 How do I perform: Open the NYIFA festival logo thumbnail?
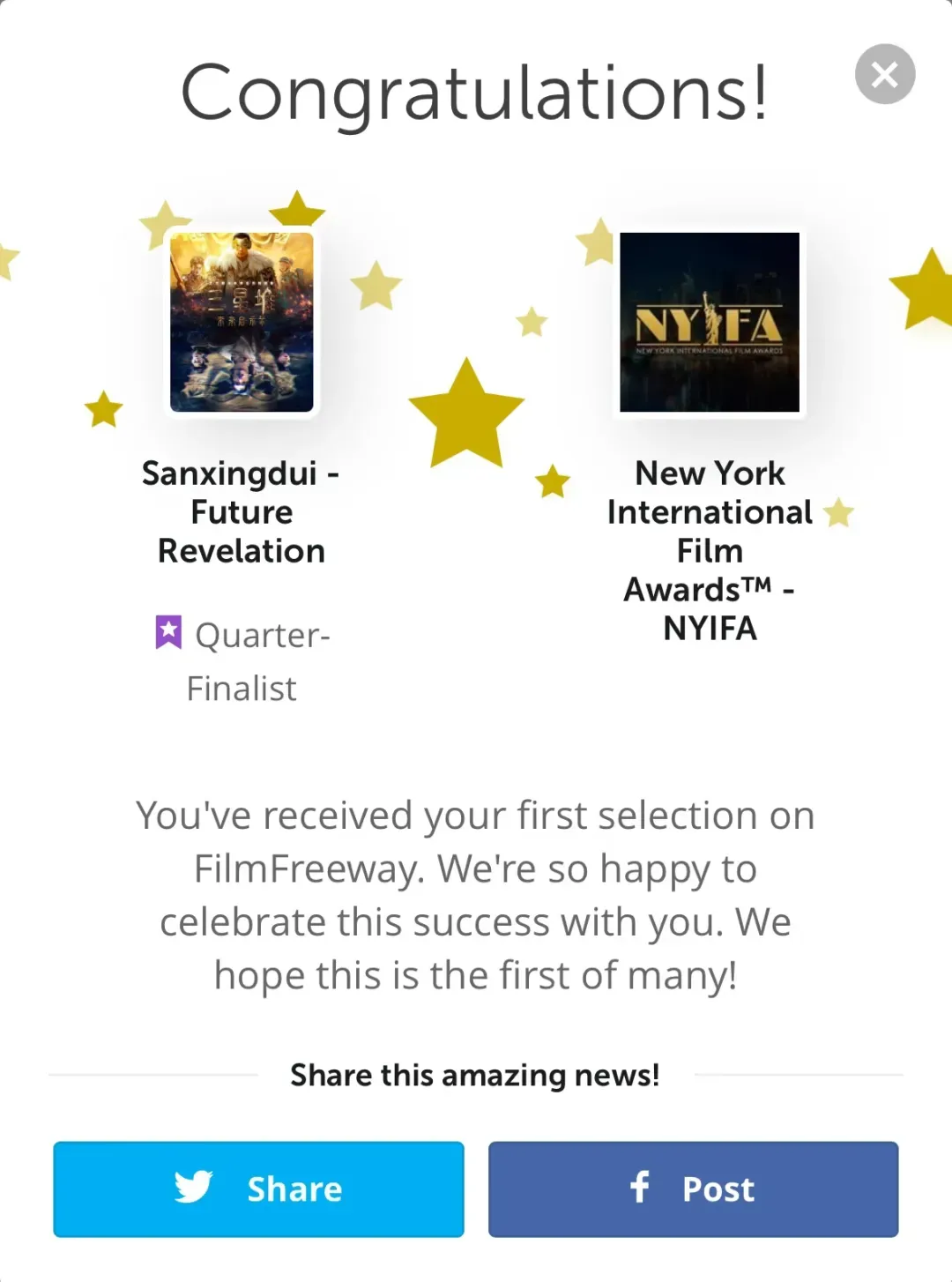(710, 322)
